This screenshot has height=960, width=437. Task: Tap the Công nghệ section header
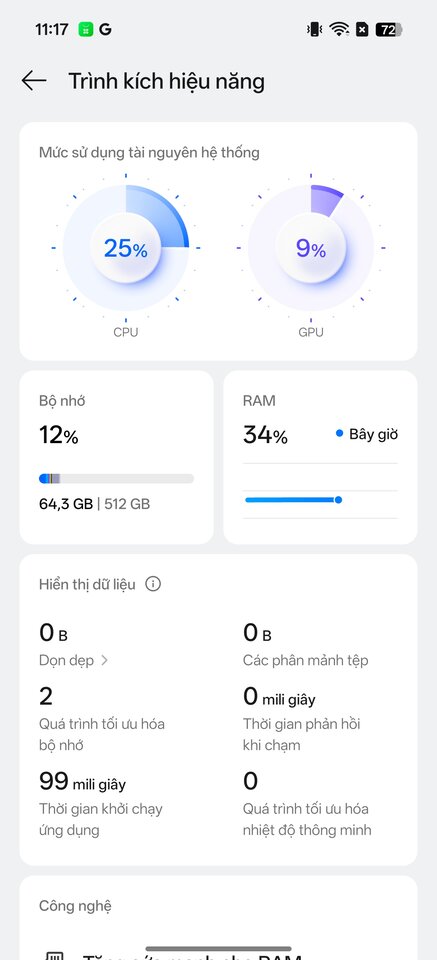[x=75, y=906]
